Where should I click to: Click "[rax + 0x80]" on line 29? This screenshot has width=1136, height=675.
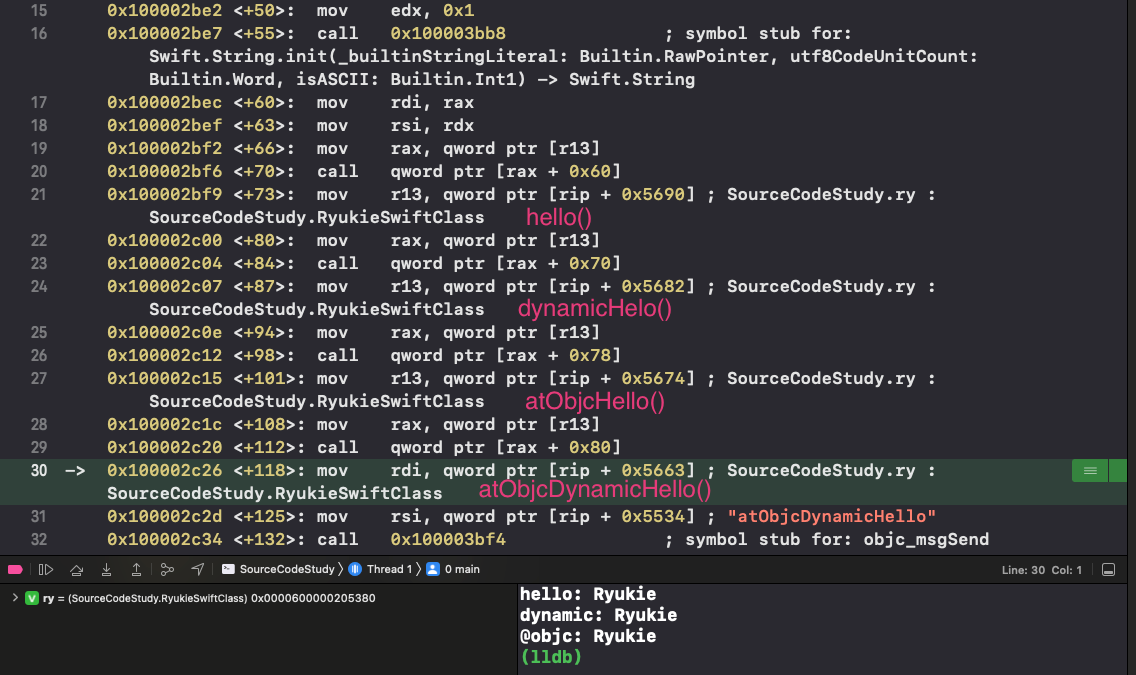tap(558, 448)
